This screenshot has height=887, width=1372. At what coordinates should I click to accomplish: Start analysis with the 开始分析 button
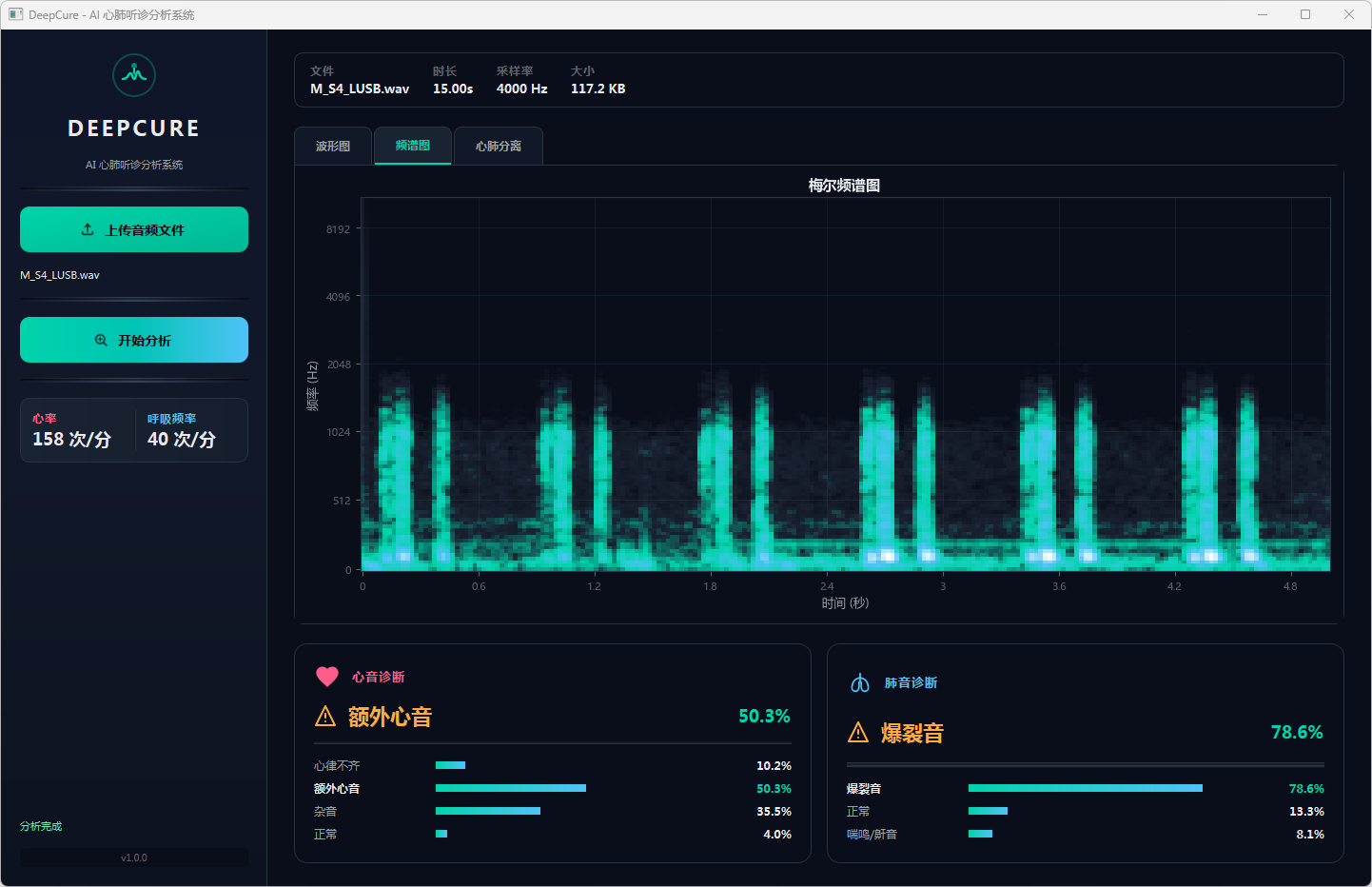click(134, 340)
